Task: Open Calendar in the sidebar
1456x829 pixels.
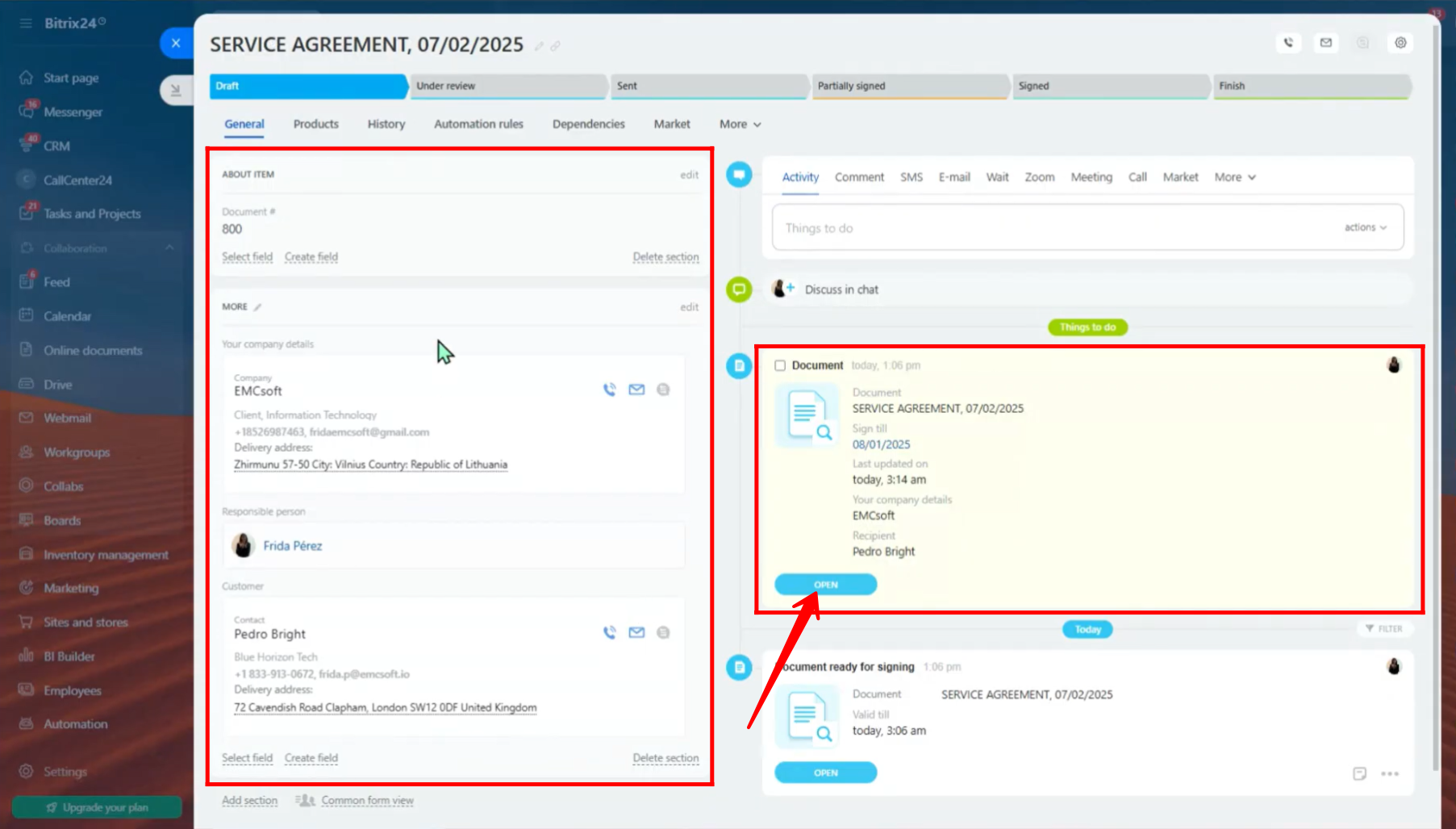Action: click(x=67, y=316)
